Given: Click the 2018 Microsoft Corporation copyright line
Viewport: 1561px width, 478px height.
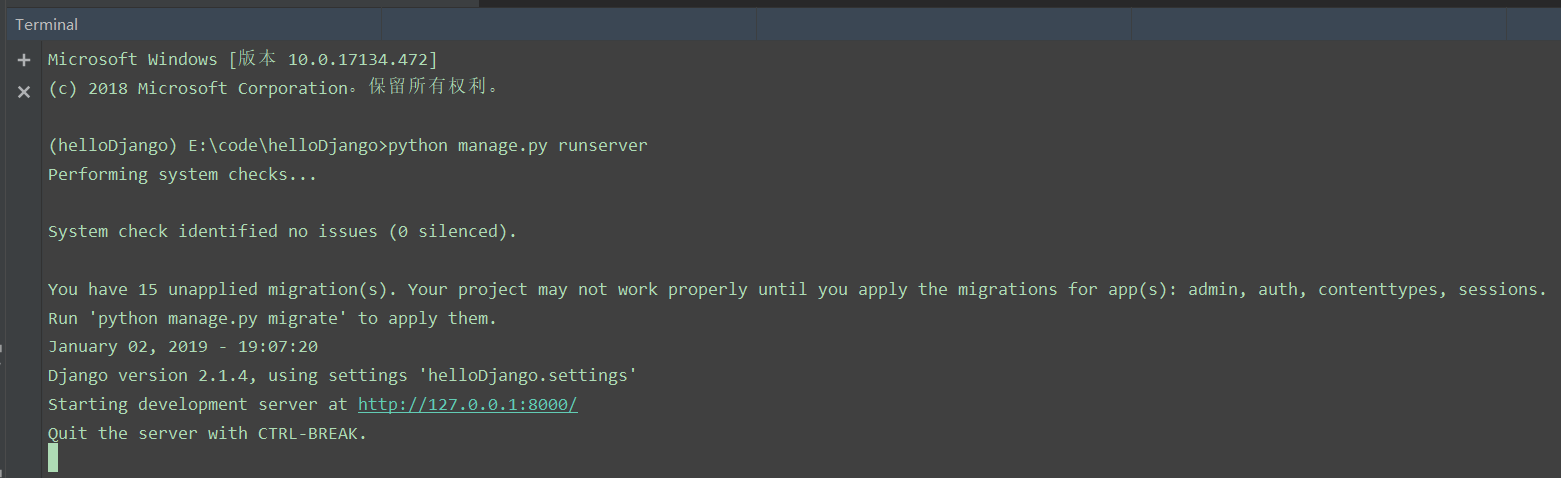Looking at the screenshot, I should pos(272,88).
